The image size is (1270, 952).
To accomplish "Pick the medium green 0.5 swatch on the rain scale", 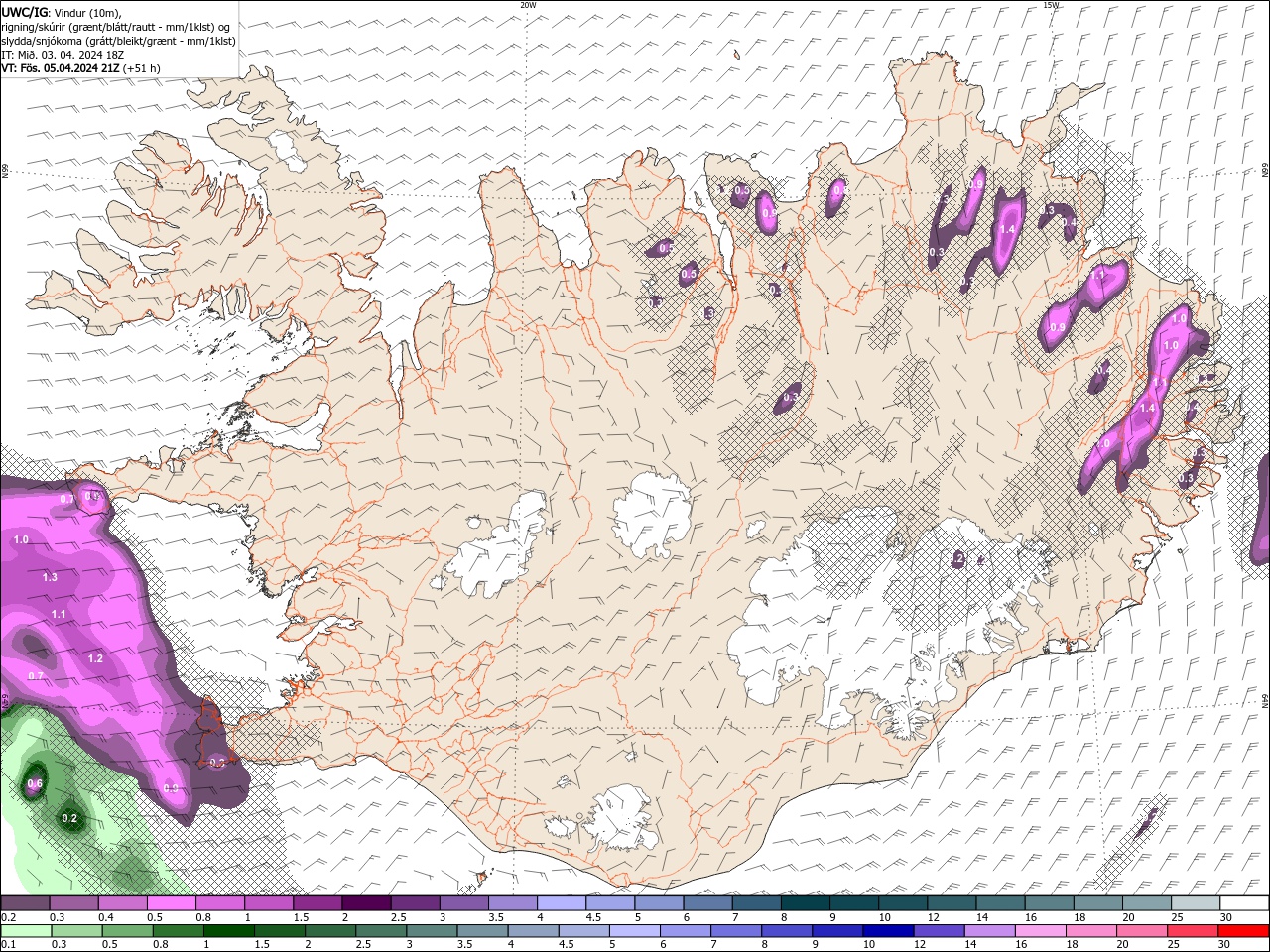I will [x=127, y=931].
